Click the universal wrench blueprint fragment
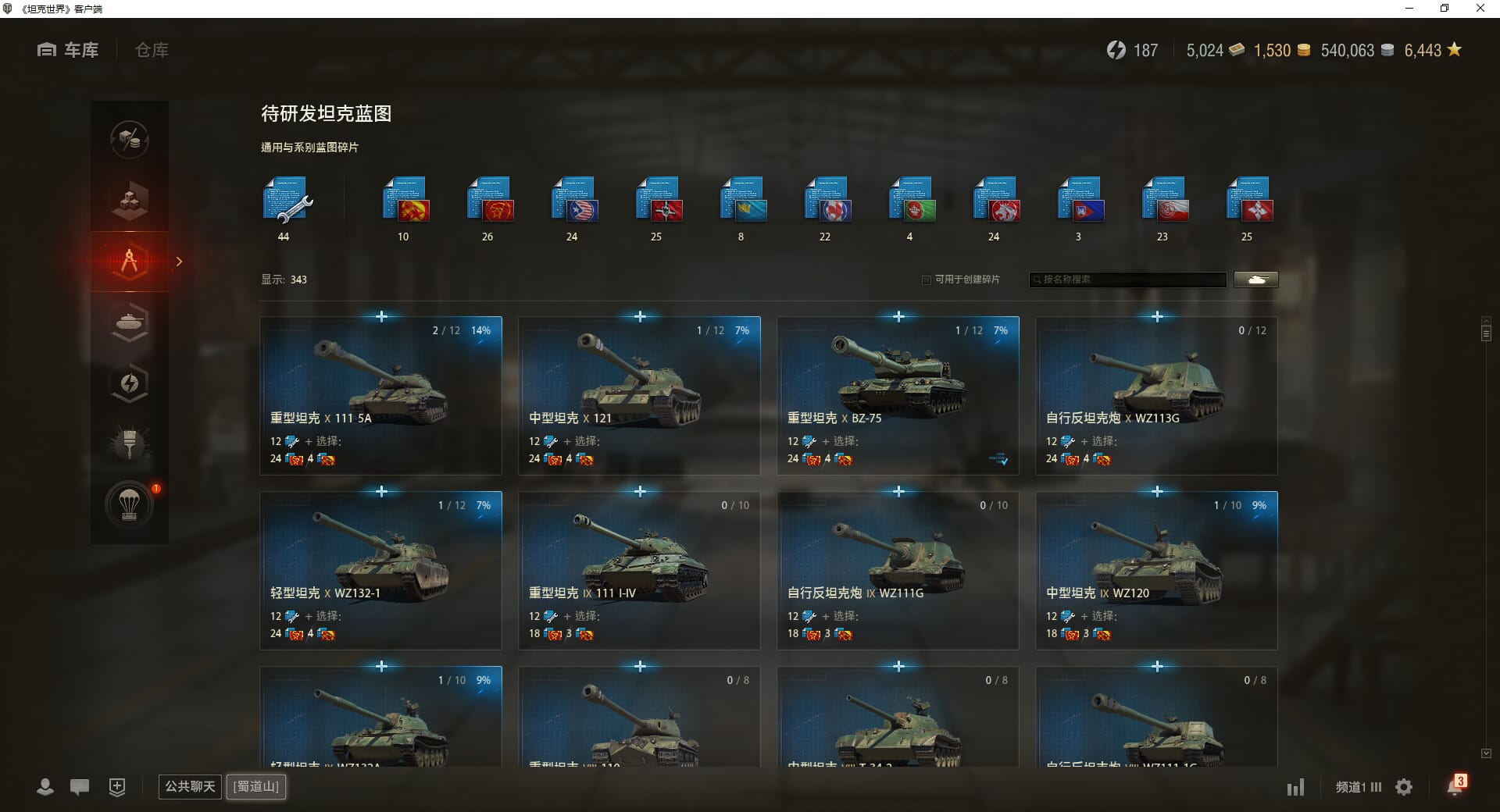 click(287, 200)
